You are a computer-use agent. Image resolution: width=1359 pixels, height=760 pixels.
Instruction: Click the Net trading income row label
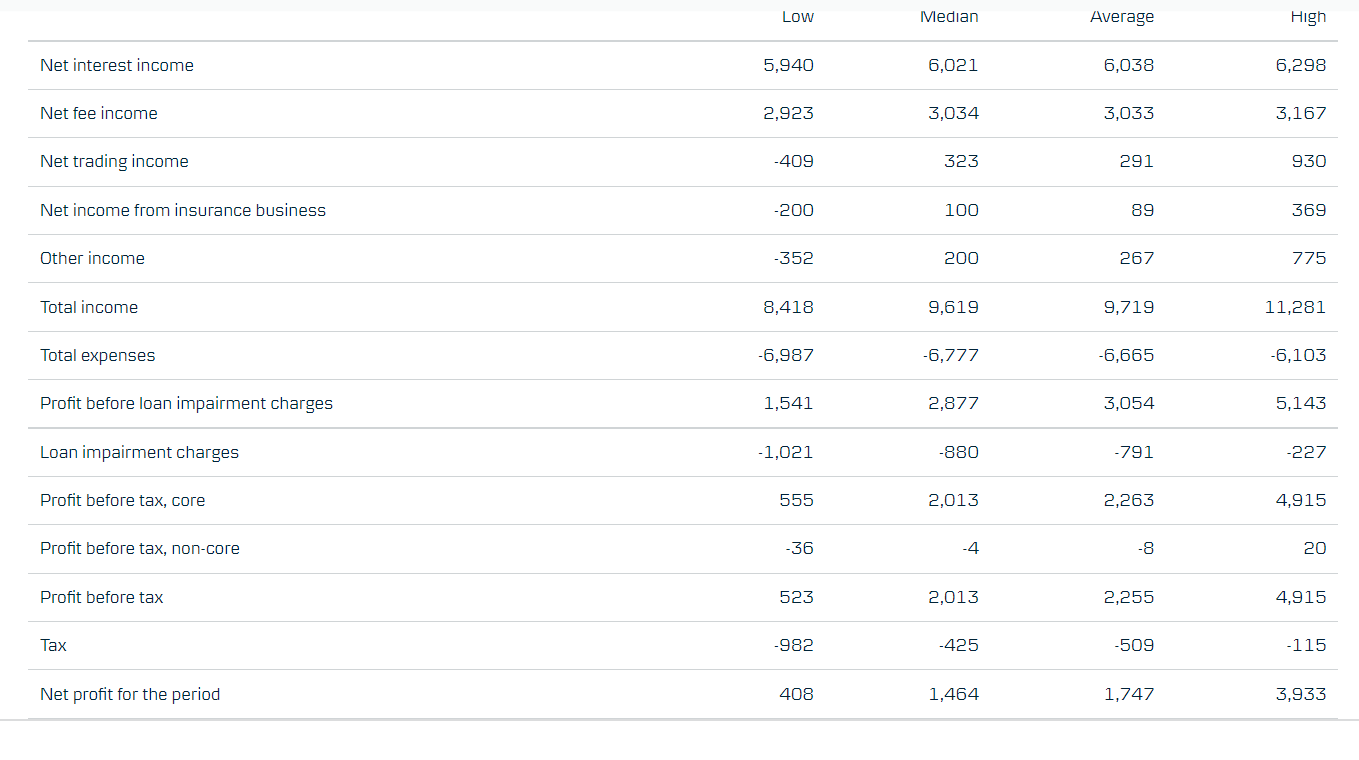[114, 161]
